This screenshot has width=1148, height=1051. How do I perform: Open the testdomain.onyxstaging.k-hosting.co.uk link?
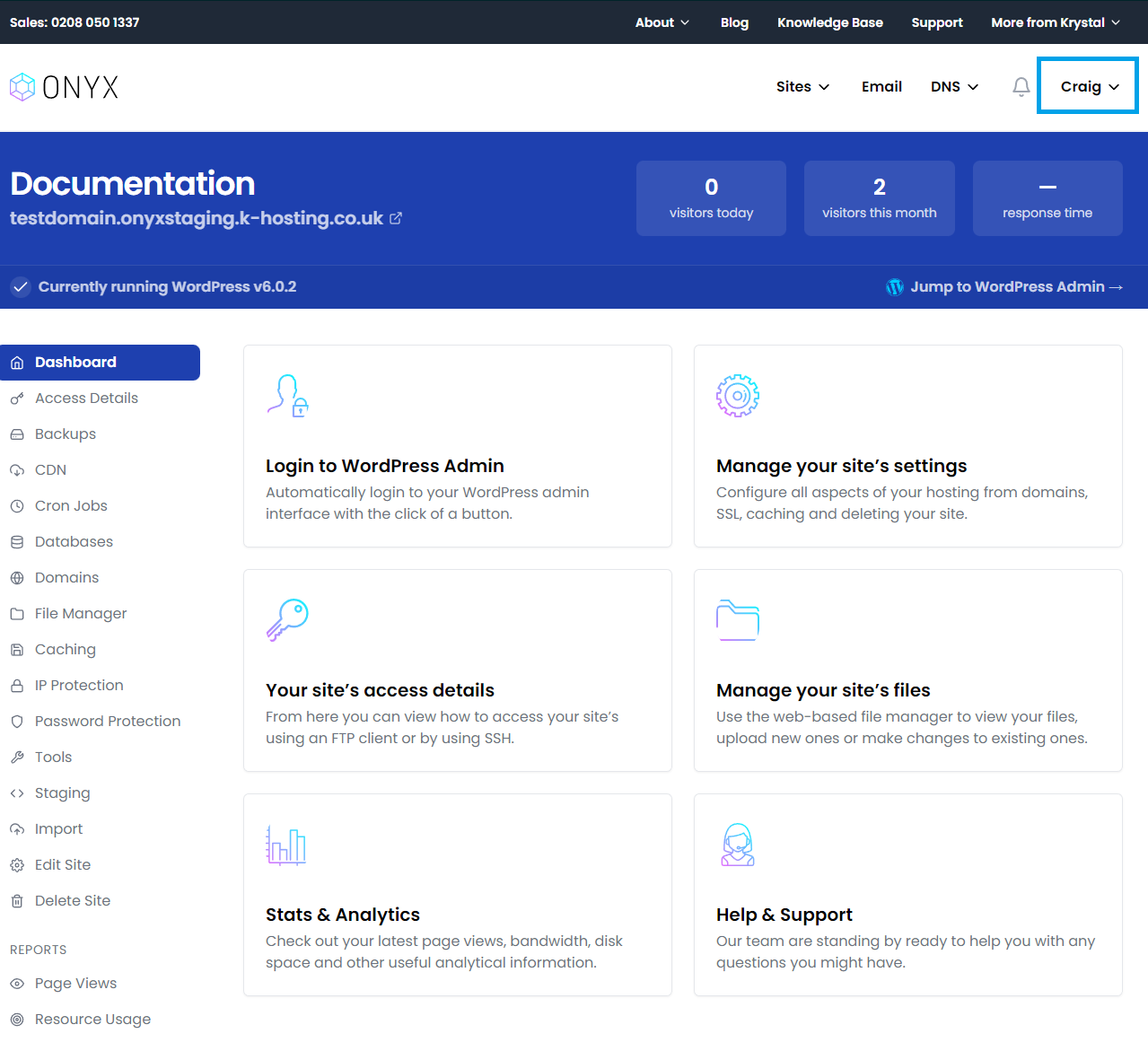(x=197, y=218)
